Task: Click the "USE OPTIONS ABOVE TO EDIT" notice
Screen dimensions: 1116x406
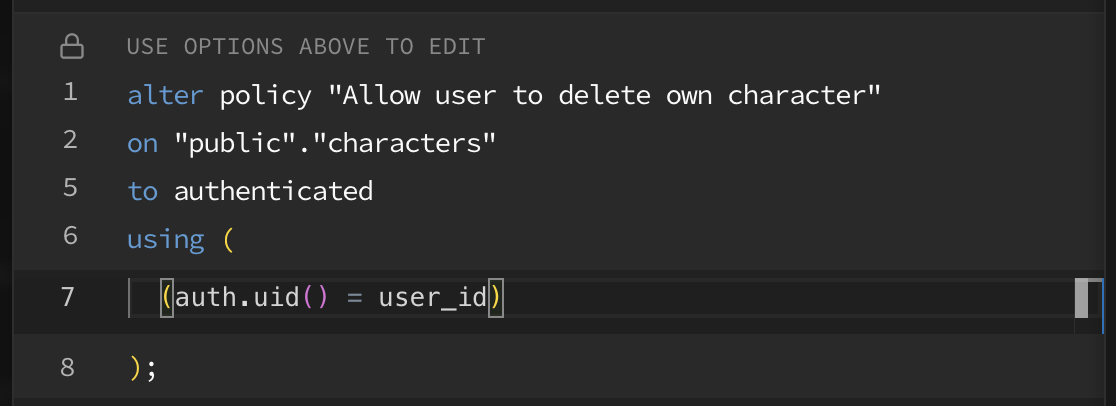Action: (305, 46)
